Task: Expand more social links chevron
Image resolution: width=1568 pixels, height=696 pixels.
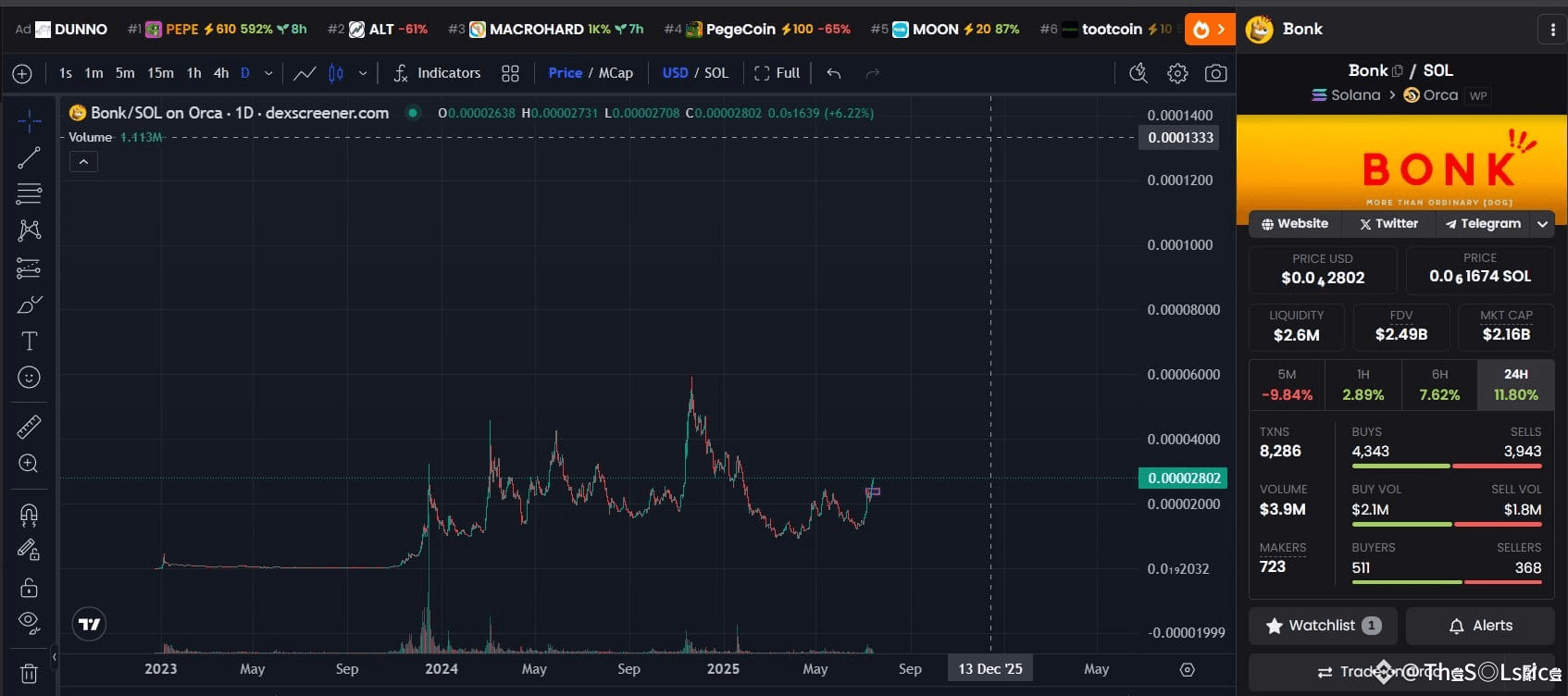Action: tap(1542, 224)
